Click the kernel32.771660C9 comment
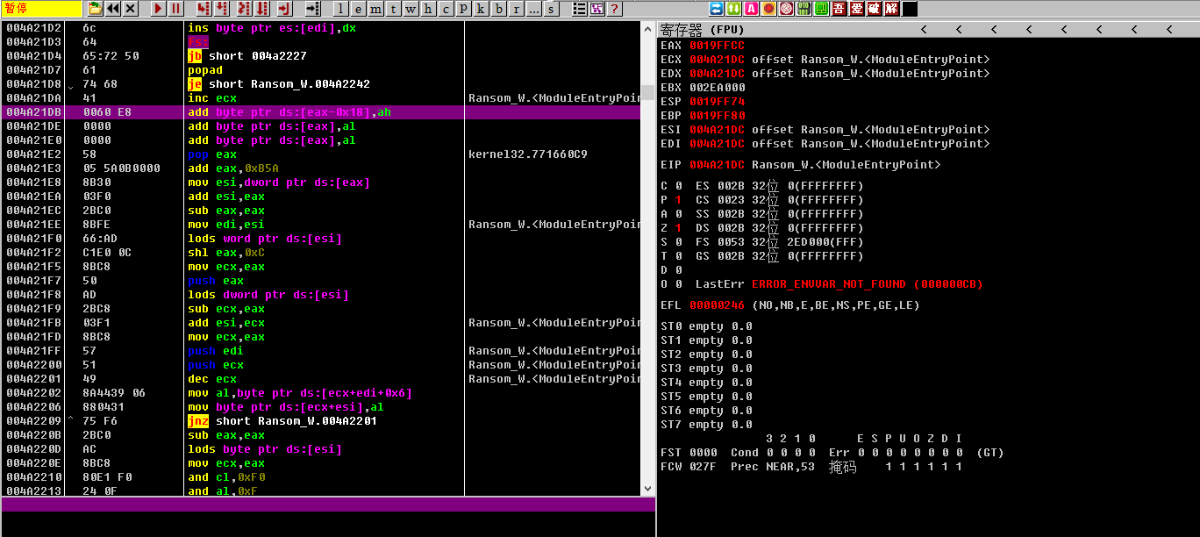The image size is (1200, 537). [x=528, y=155]
